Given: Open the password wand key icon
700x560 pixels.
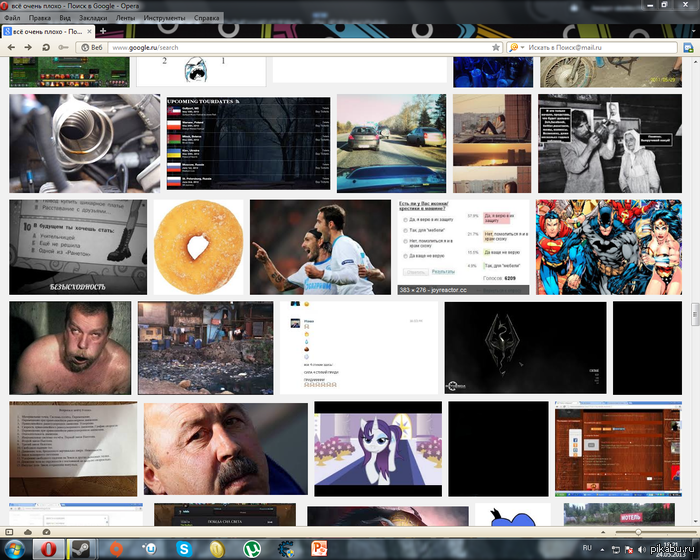Looking at the screenshot, I should [63, 47].
